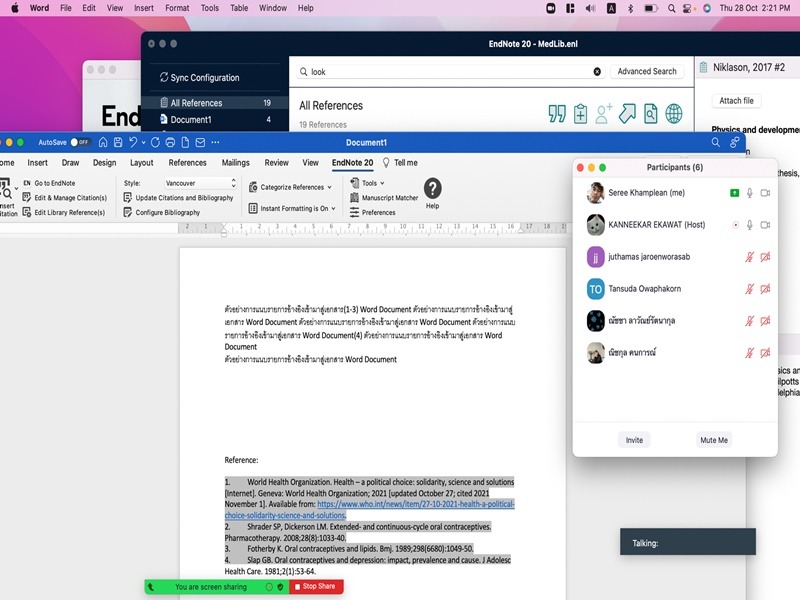The image size is (800, 600).
Task: Toggle Seree Khamplean's video camera icon
Action: pyautogui.click(x=766, y=192)
